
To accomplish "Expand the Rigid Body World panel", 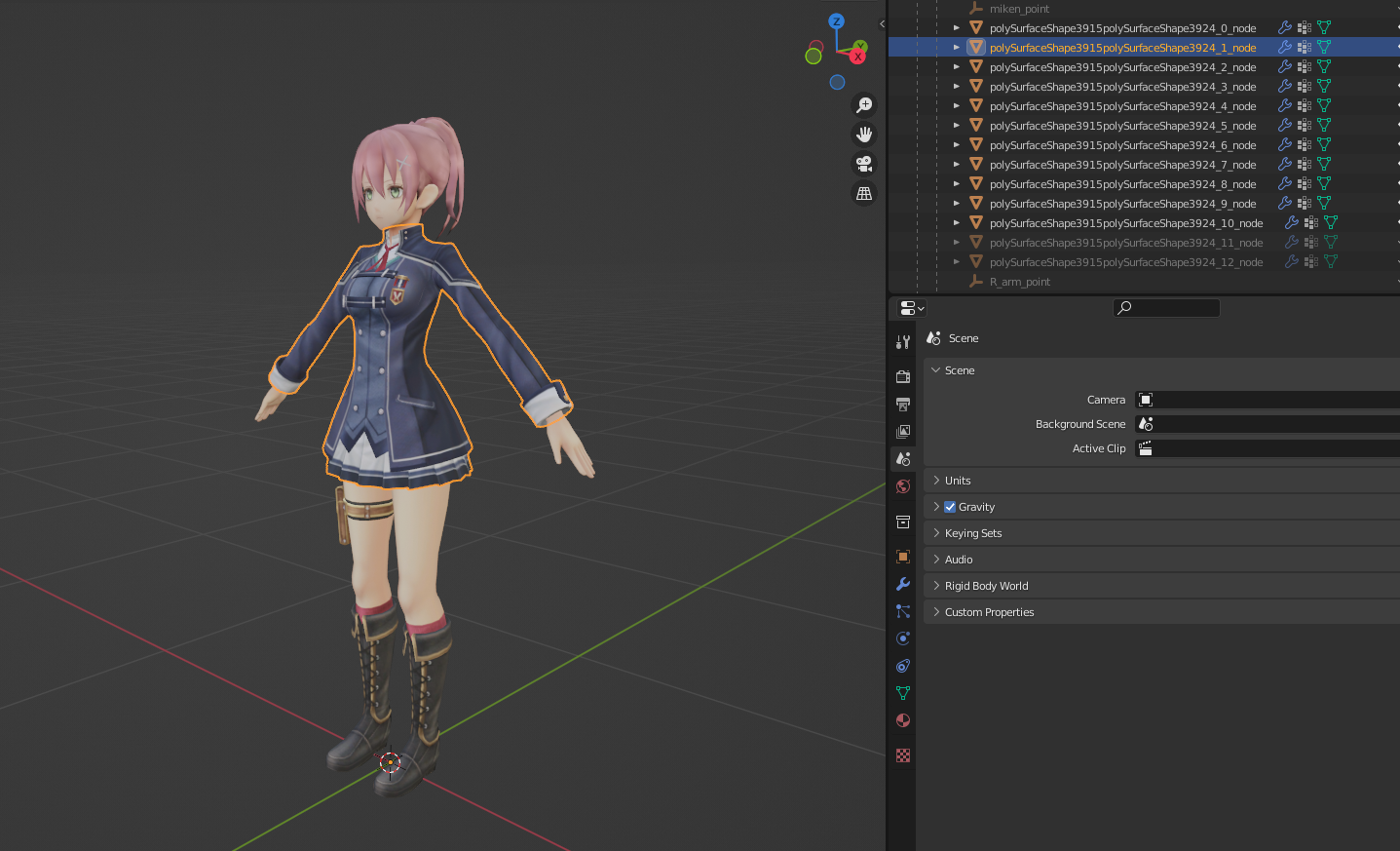I will (936, 586).
